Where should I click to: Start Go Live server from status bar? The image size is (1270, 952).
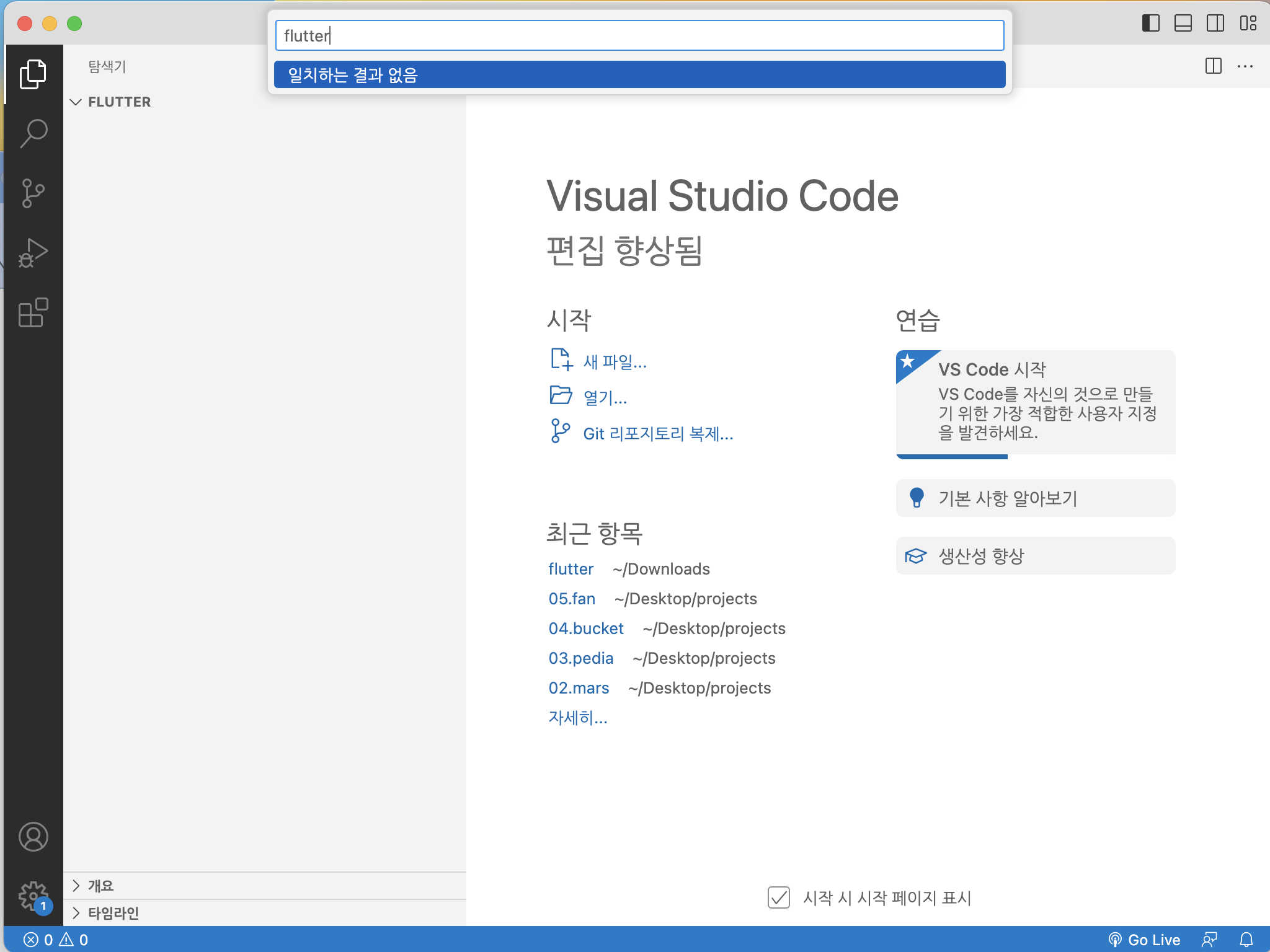(1144, 940)
